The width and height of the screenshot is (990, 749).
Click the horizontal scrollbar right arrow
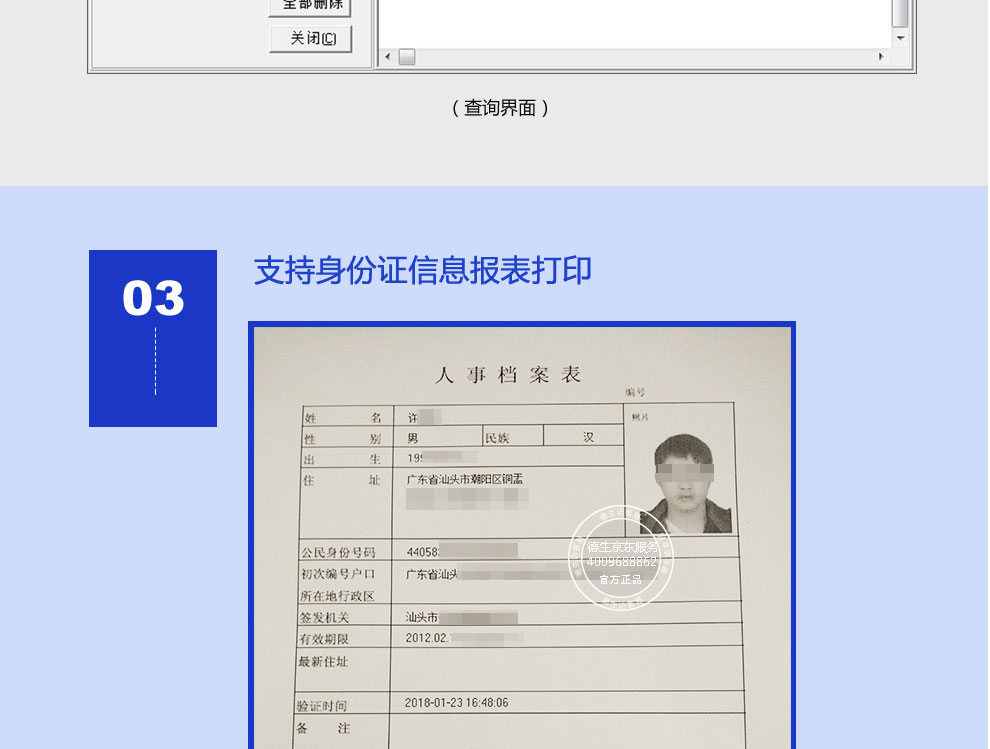pos(881,57)
